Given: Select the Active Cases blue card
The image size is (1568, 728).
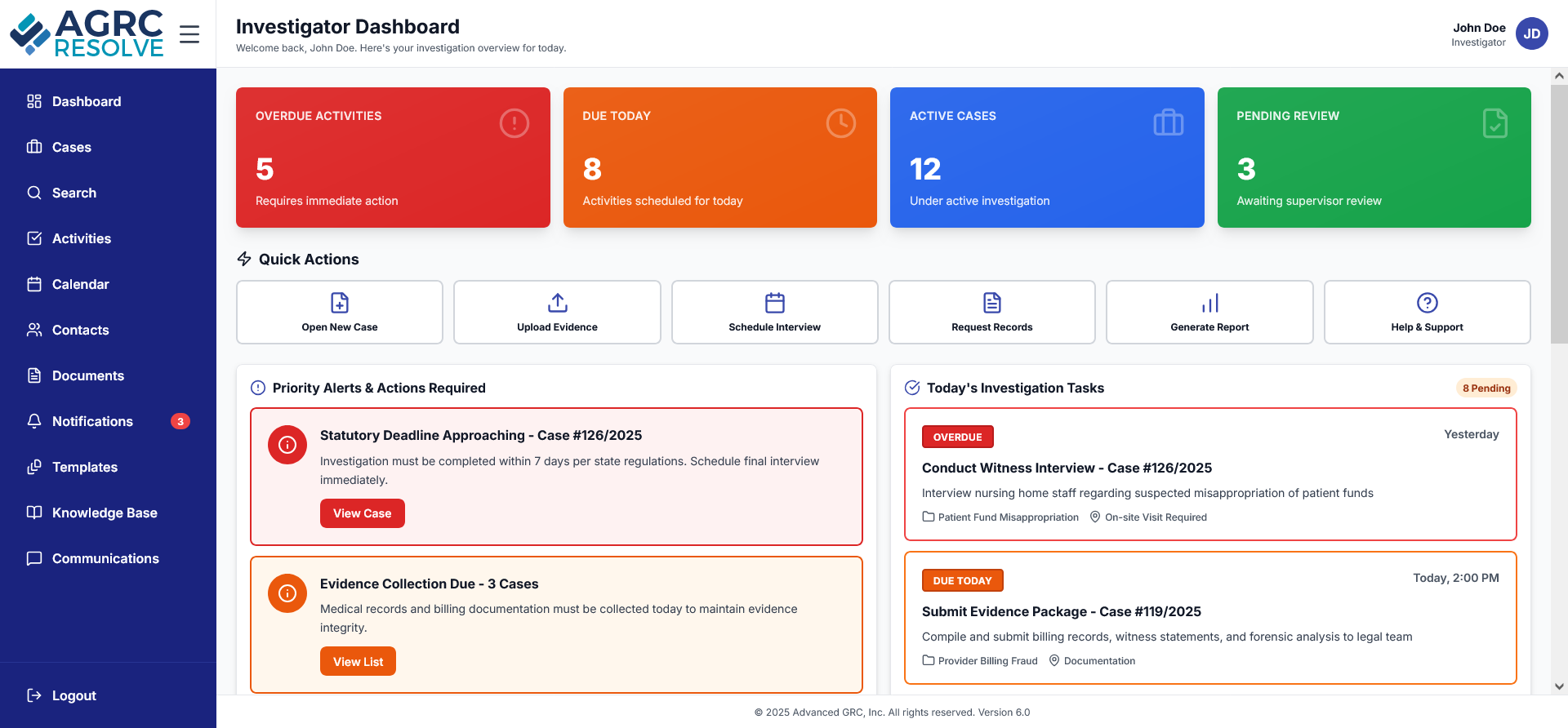Looking at the screenshot, I should [1047, 158].
